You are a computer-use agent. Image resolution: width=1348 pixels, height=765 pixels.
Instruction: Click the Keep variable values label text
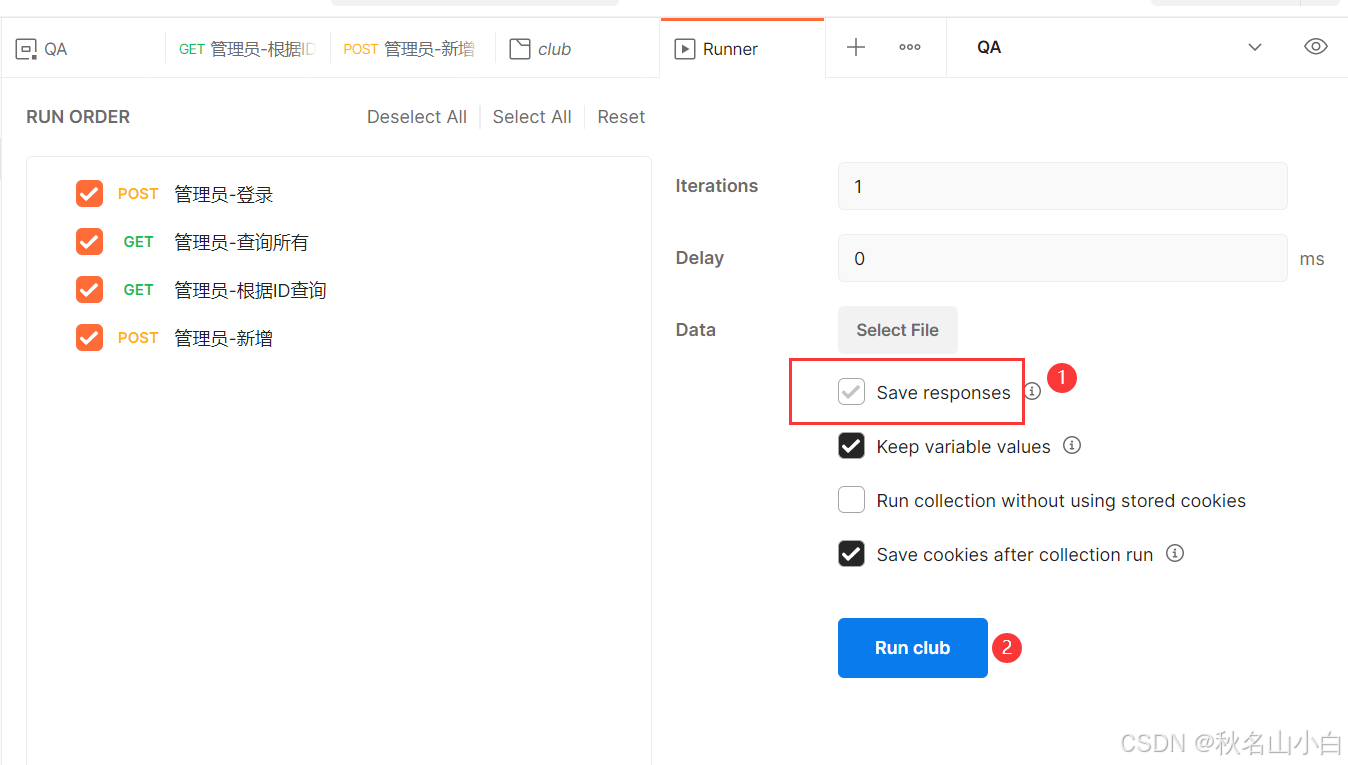[x=964, y=447]
